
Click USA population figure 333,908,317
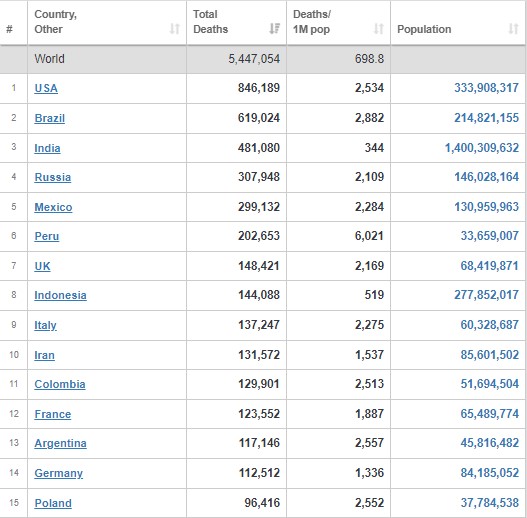[486, 88]
